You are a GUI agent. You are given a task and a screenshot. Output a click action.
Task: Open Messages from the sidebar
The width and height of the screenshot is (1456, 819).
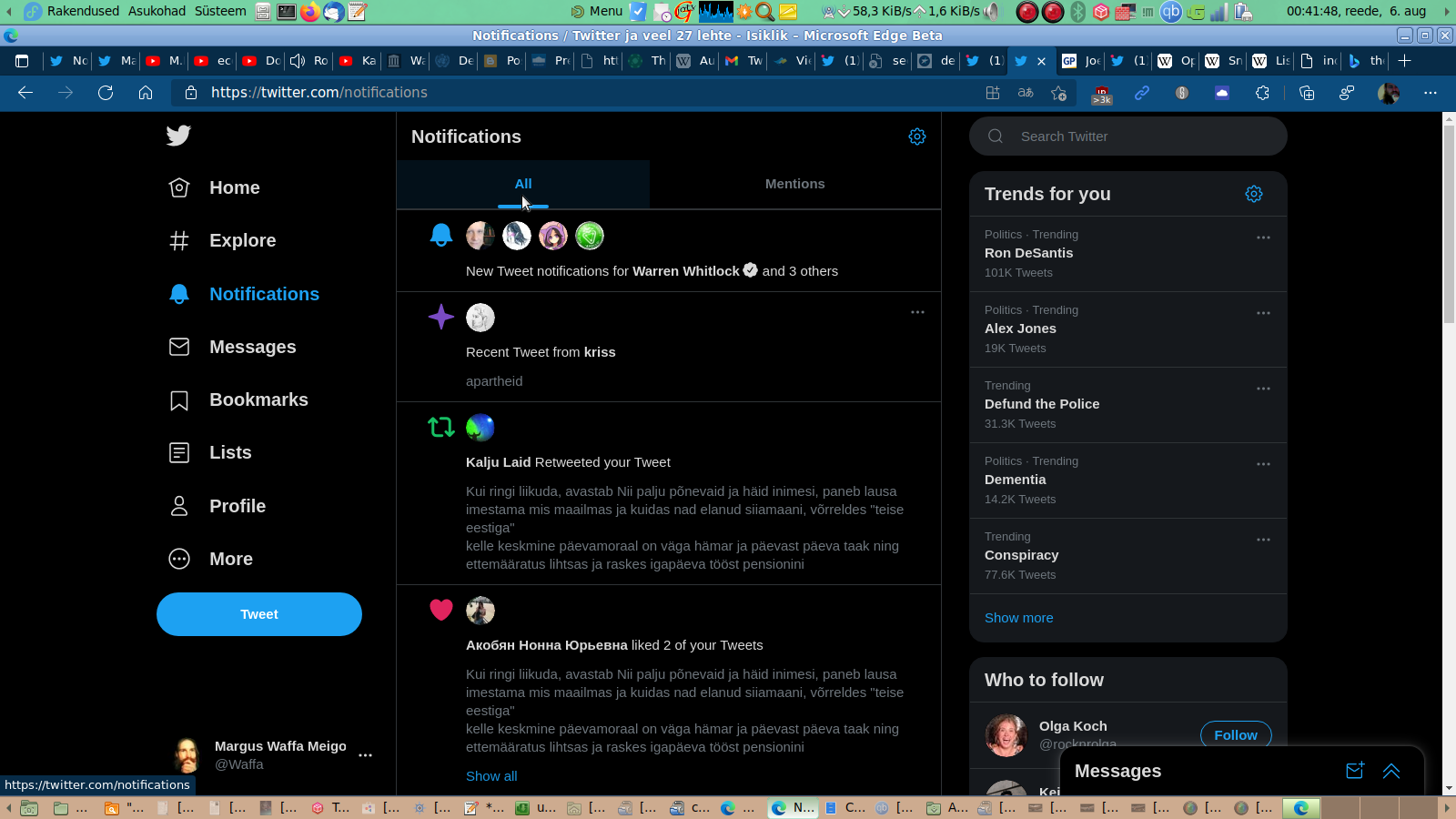point(233,347)
